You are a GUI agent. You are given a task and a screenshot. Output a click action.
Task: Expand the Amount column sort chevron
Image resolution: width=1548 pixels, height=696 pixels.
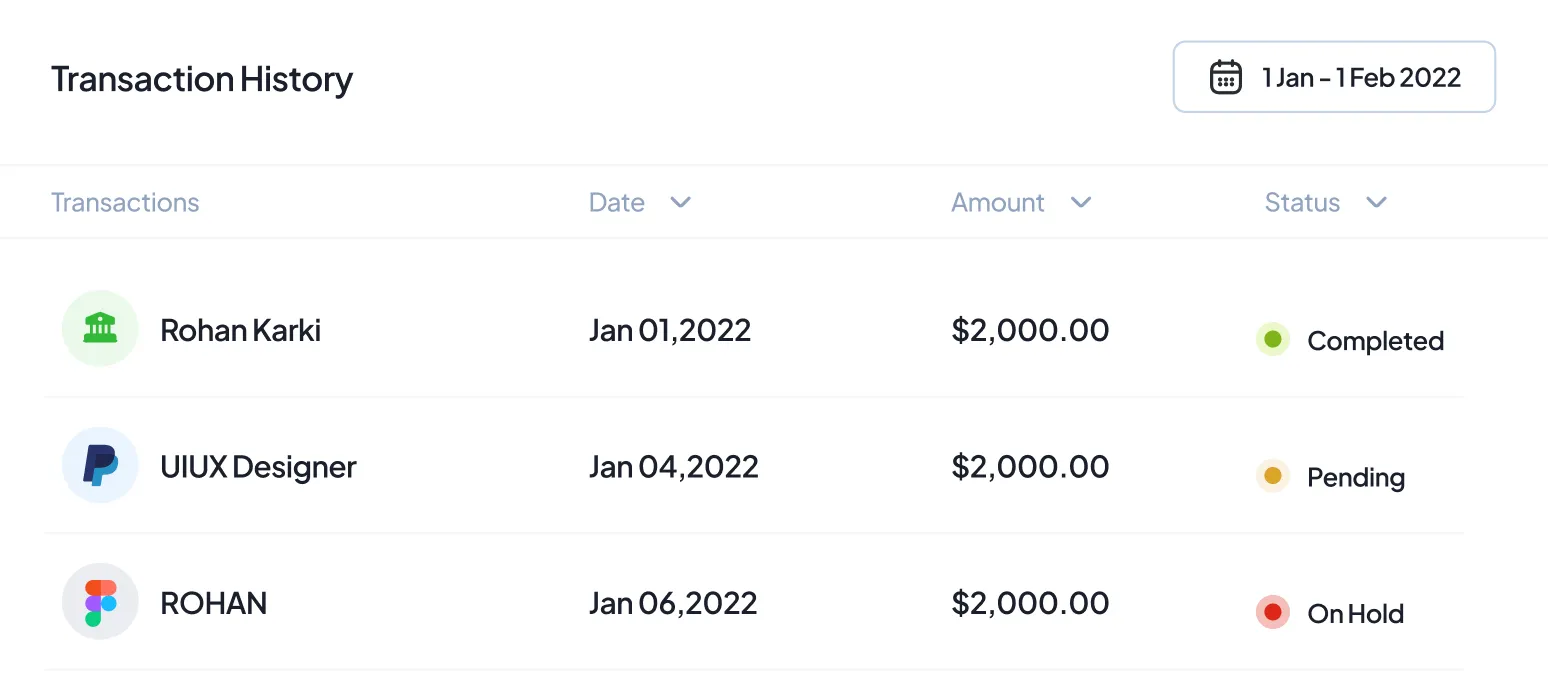(1080, 202)
